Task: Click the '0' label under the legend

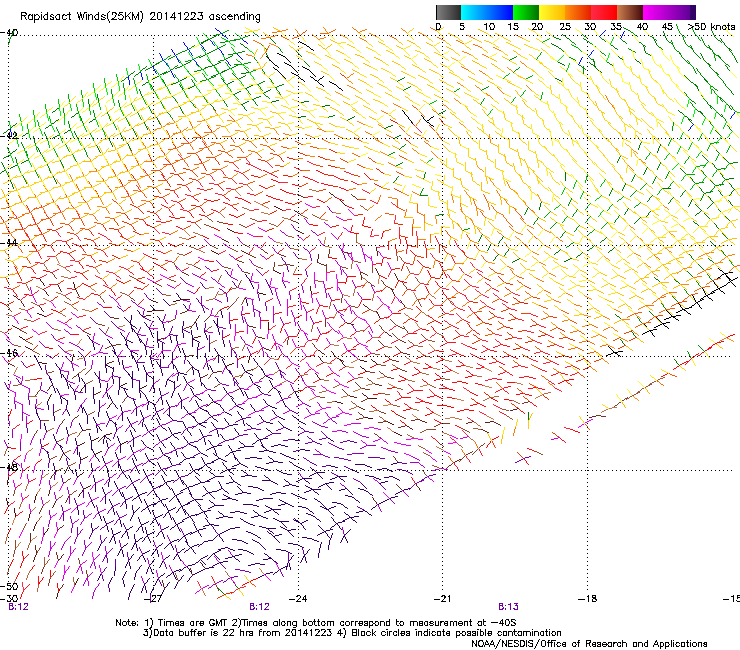Action: coord(438,27)
